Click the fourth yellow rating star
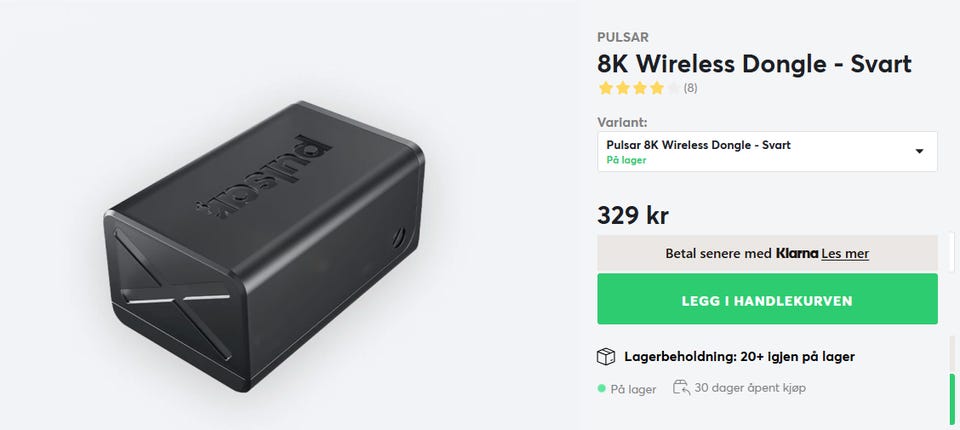 (x=657, y=88)
